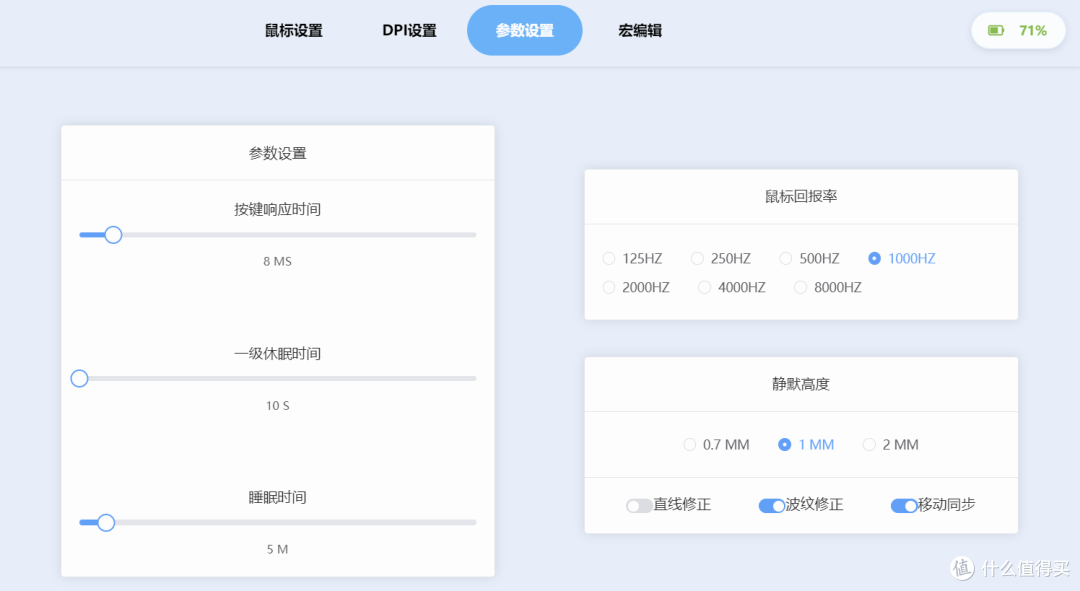Open the 宏编辑 tab
Image resolution: width=1080 pixels, height=591 pixels.
(640, 30)
